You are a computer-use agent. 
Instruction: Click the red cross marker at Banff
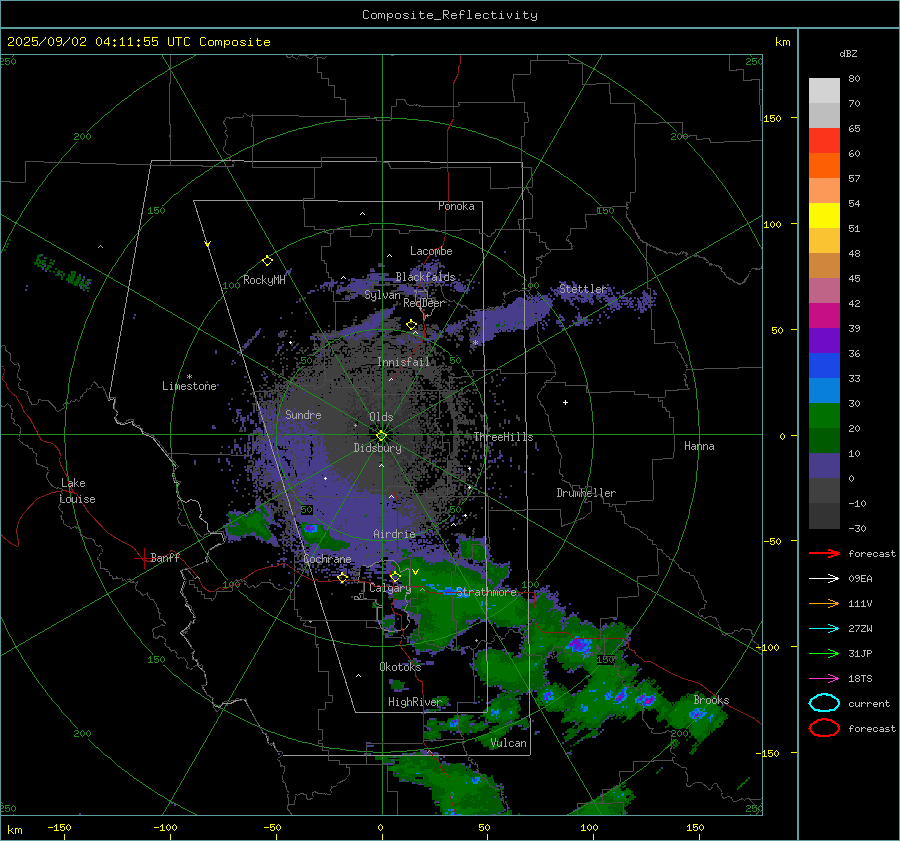tap(143, 558)
